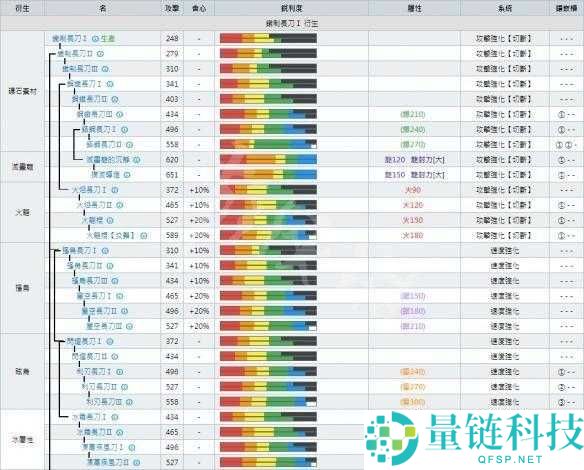
Task: Click 攻擊強化【切斷】 in the 651 attack row
Action: (x=504, y=175)
